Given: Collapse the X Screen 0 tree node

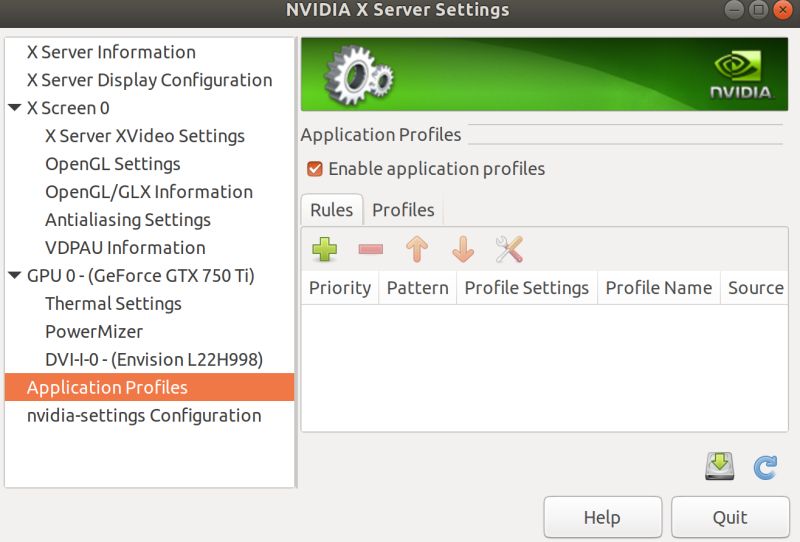Looking at the screenshot, I should [x=15, y=108].
